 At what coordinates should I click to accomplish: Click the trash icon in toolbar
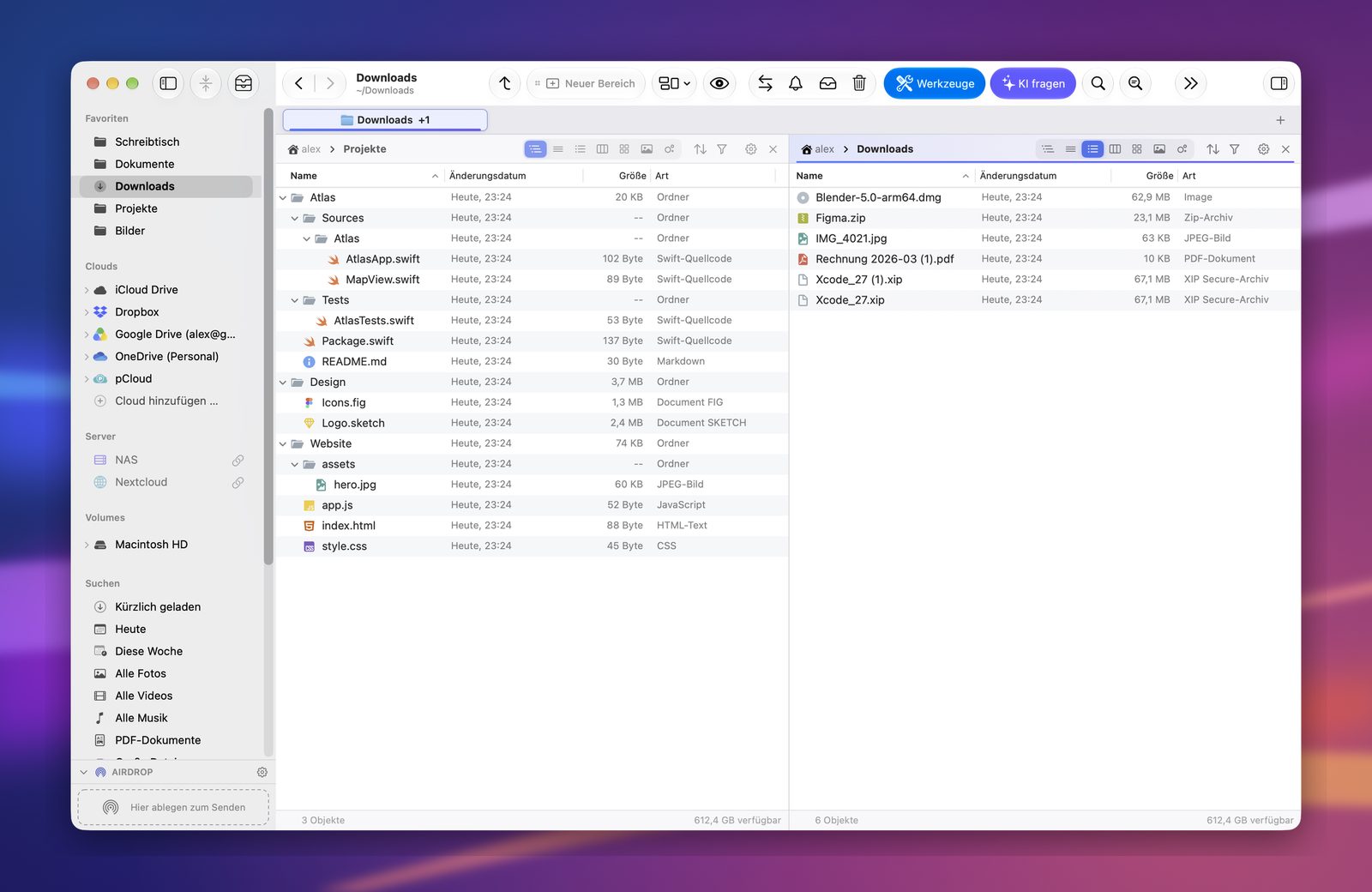[x=859, y=83]
